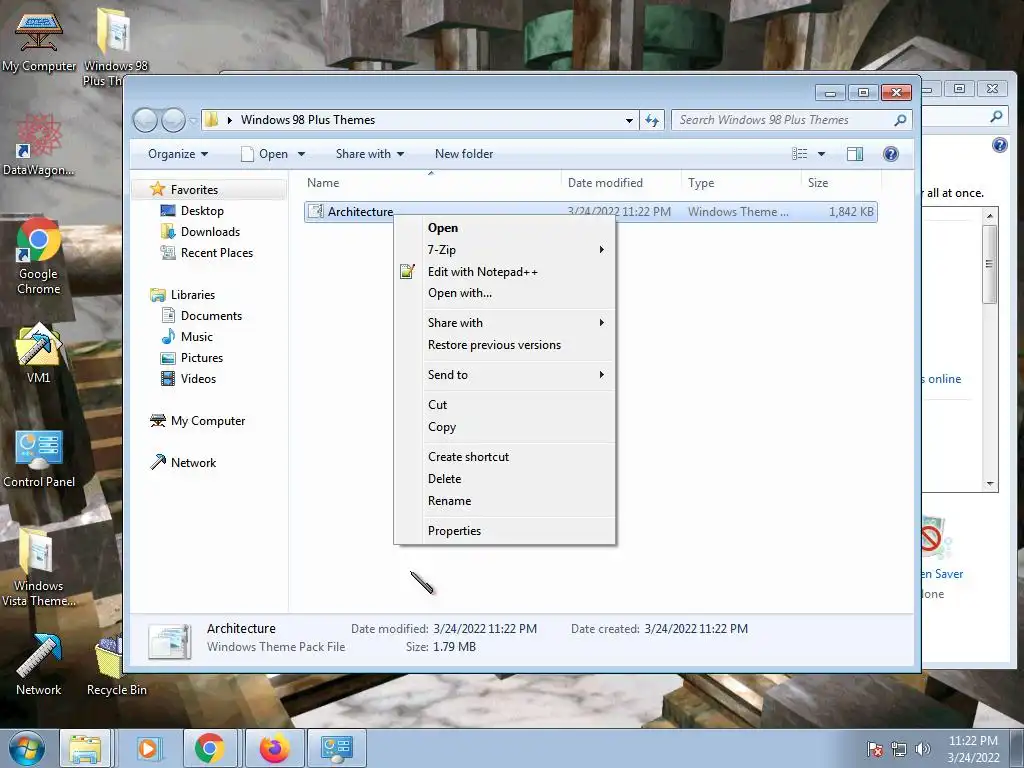Viewport: 1024px width, 768px height.
Task: Open My Computer desktop icon
Action: 39,40
